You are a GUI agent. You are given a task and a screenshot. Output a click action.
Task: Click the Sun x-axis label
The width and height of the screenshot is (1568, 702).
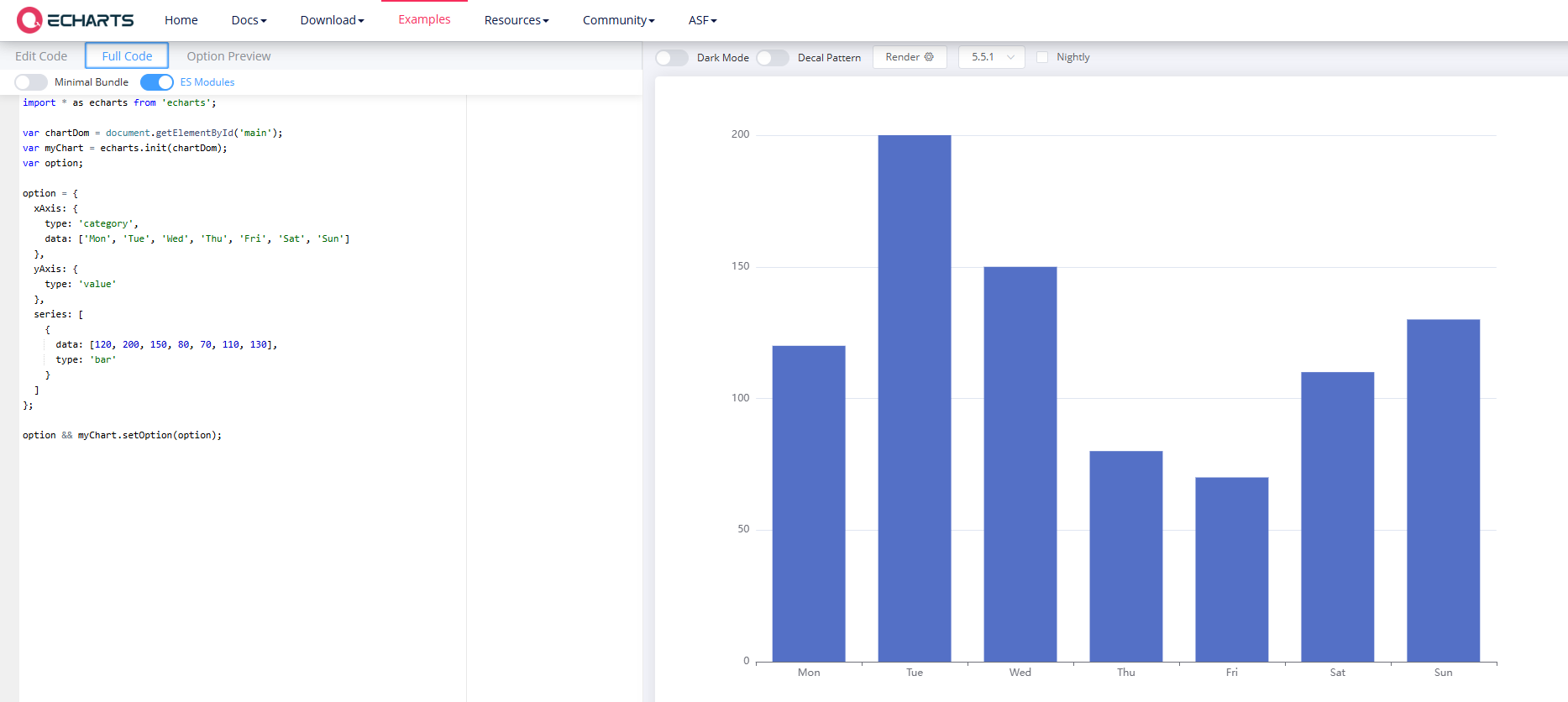click(1444, 673)
